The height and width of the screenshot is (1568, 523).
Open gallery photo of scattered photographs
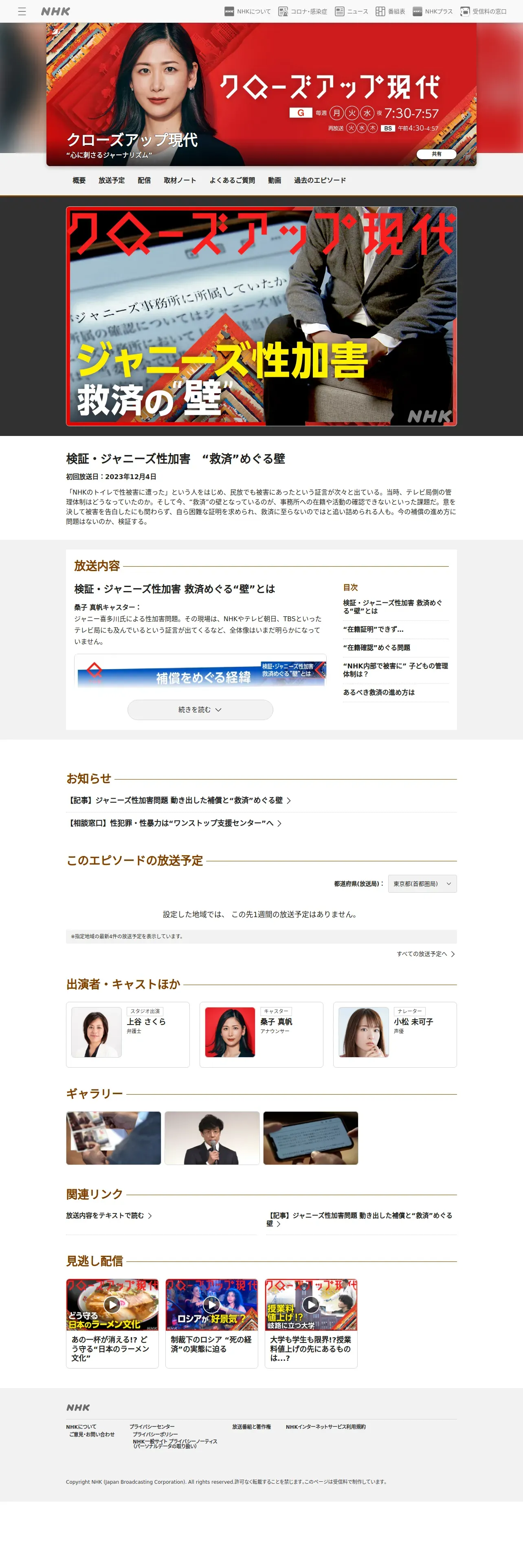coord(113,1138)
